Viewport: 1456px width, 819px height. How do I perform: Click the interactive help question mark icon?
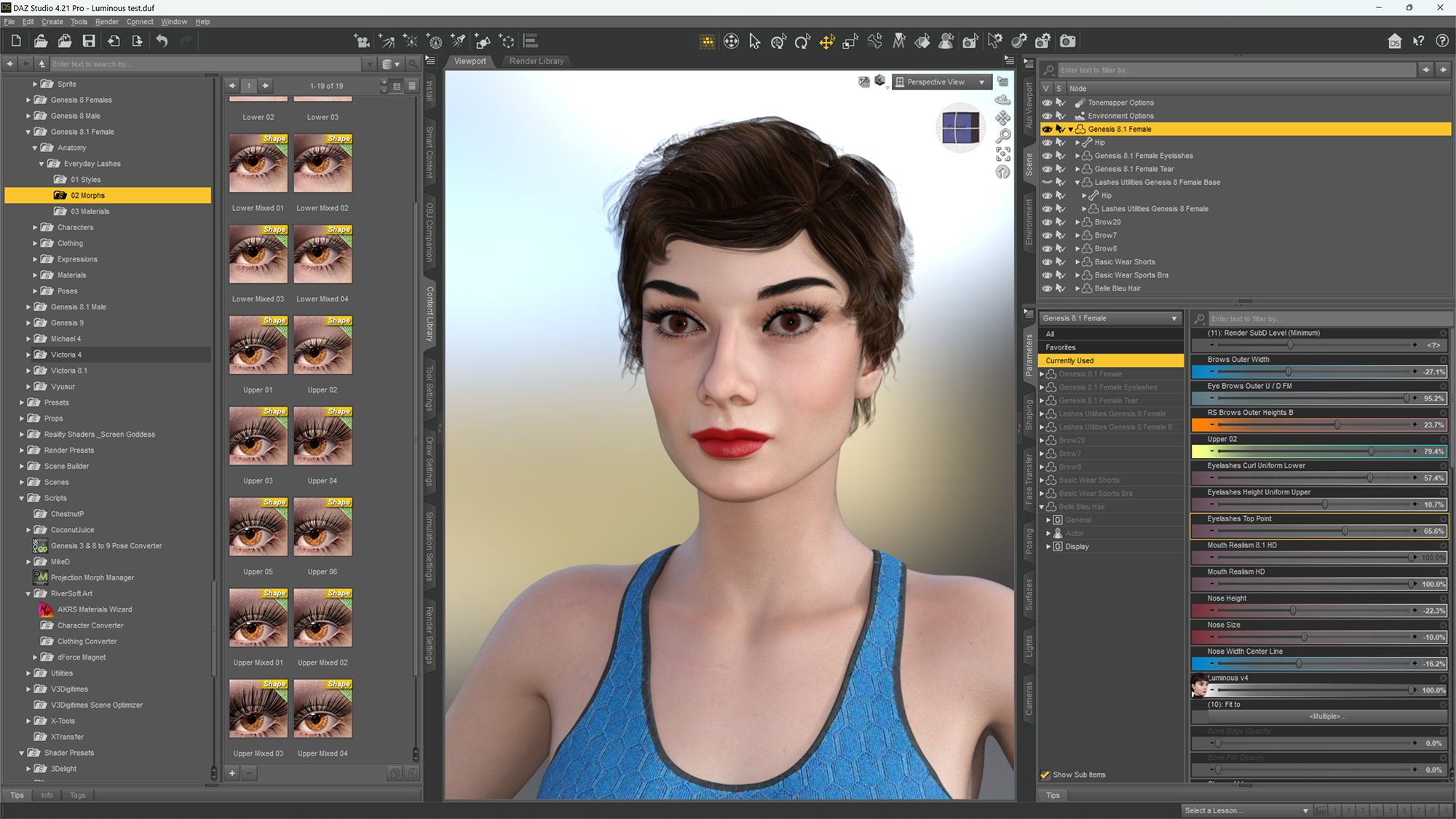[1418, 41]
